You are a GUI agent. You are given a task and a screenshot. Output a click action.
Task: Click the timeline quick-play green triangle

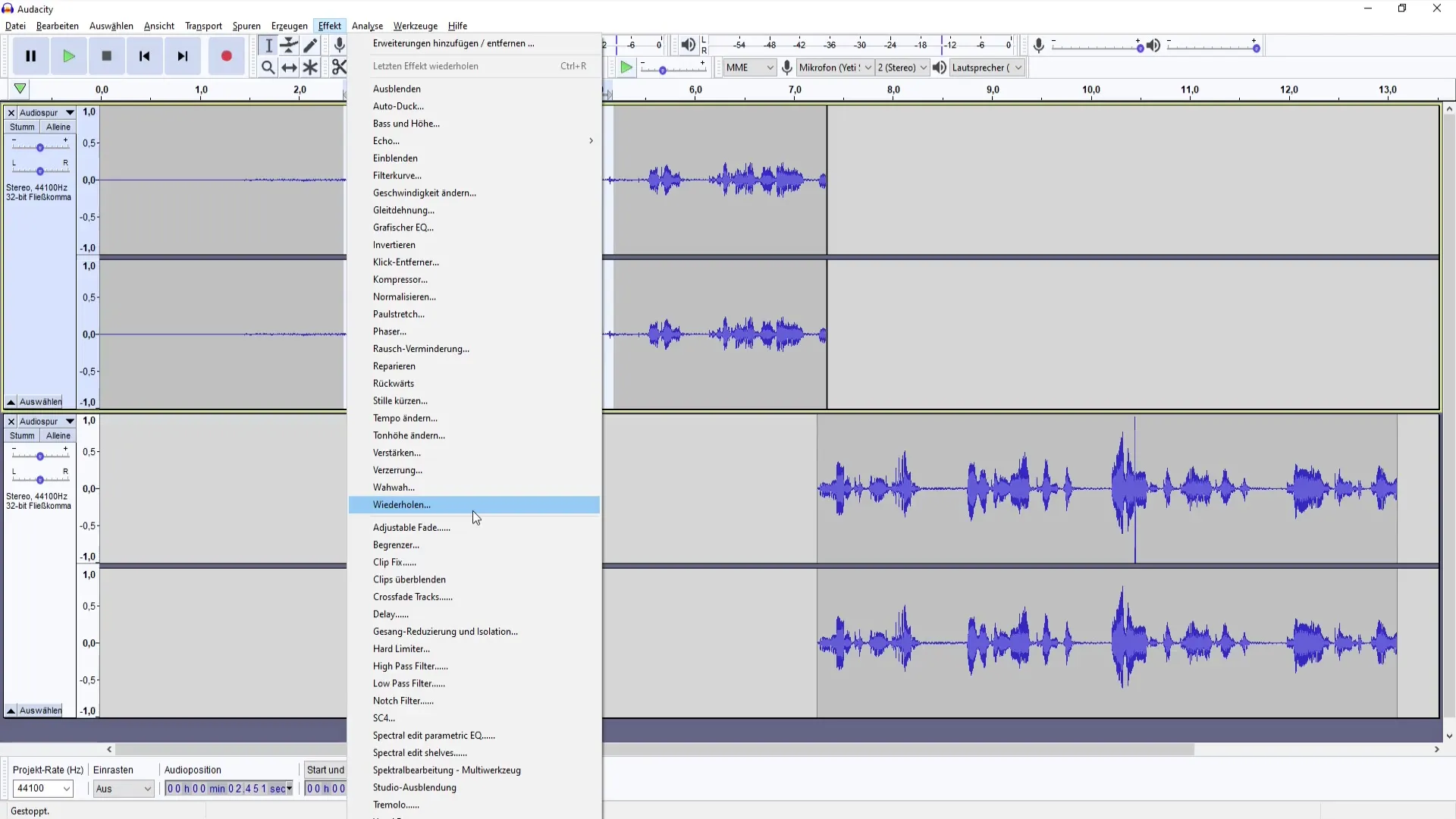pos(20,89)
